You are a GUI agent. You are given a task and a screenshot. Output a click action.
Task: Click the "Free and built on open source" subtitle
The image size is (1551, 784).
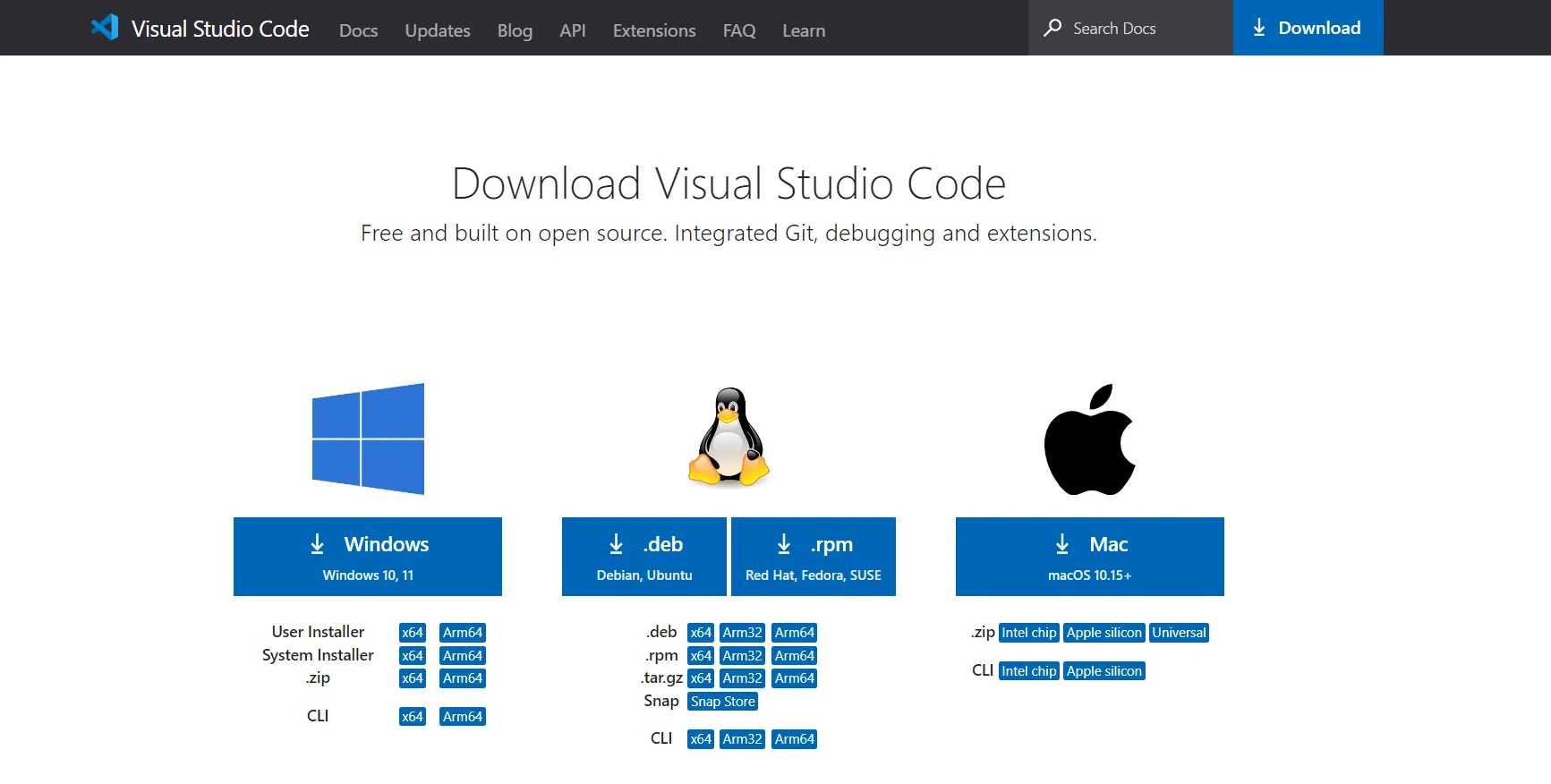[x=729, y=234]
